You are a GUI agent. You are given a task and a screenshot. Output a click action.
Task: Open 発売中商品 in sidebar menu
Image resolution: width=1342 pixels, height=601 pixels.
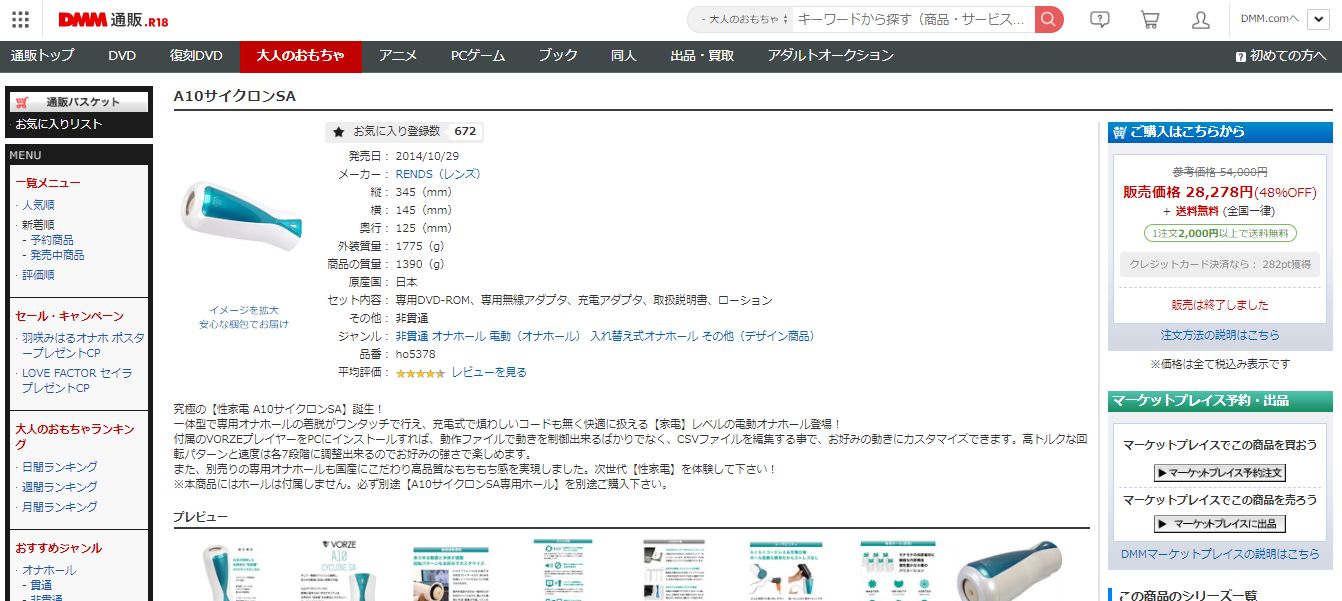point(58,255)
